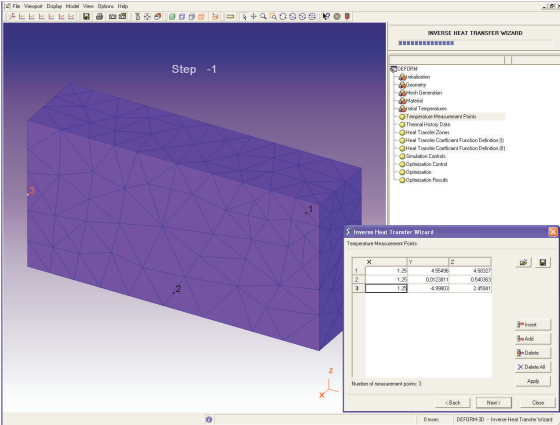Click the open folder icon in wizard dialog
Image resolution: width=560 pixels, height=425 pixels.
[524, 262]
